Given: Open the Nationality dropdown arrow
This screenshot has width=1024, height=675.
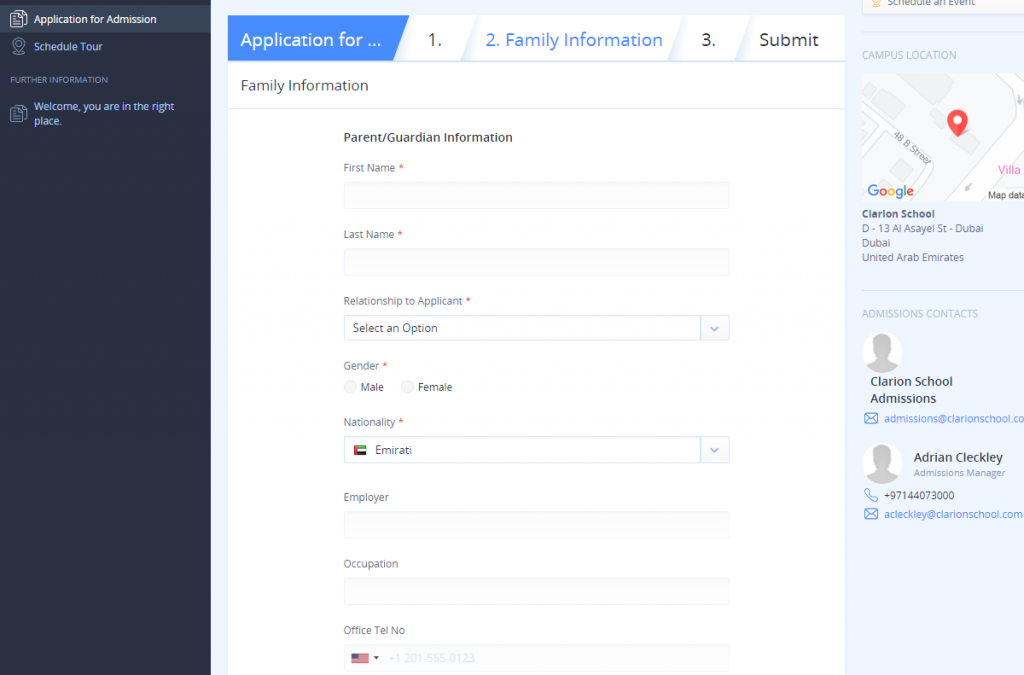Looking at the screenshot, I should coord(714,451).
